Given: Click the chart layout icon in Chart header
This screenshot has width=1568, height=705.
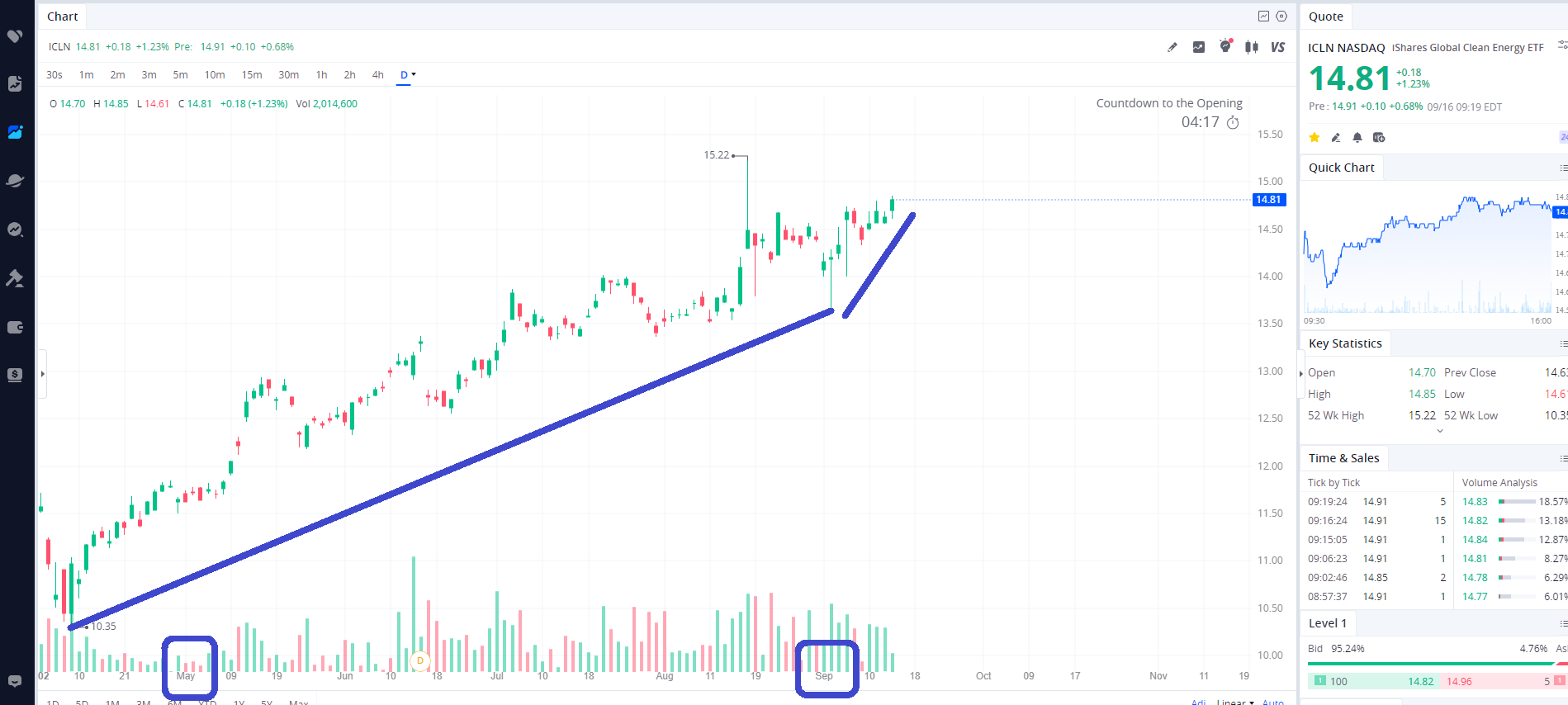Looking at the screenshot, I should [x=1263, y=16].
